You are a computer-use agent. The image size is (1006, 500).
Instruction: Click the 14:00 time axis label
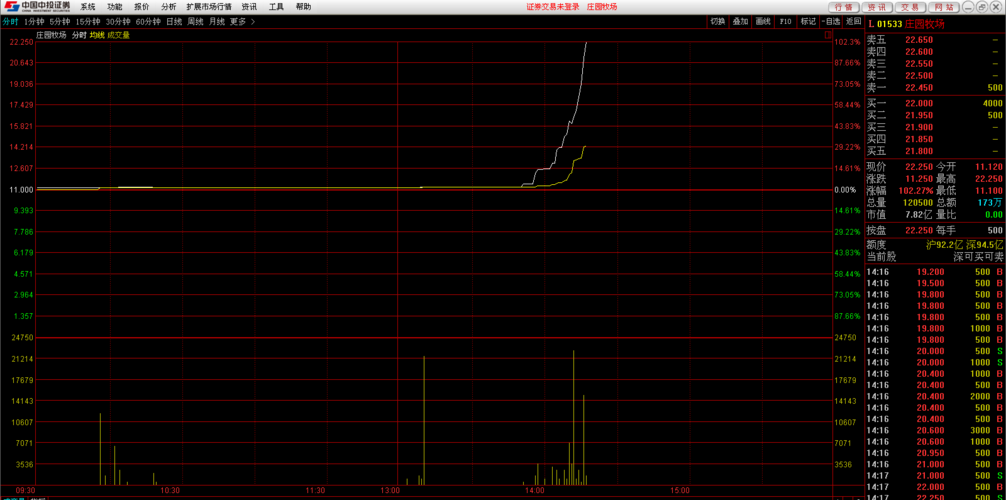(534, 490)
